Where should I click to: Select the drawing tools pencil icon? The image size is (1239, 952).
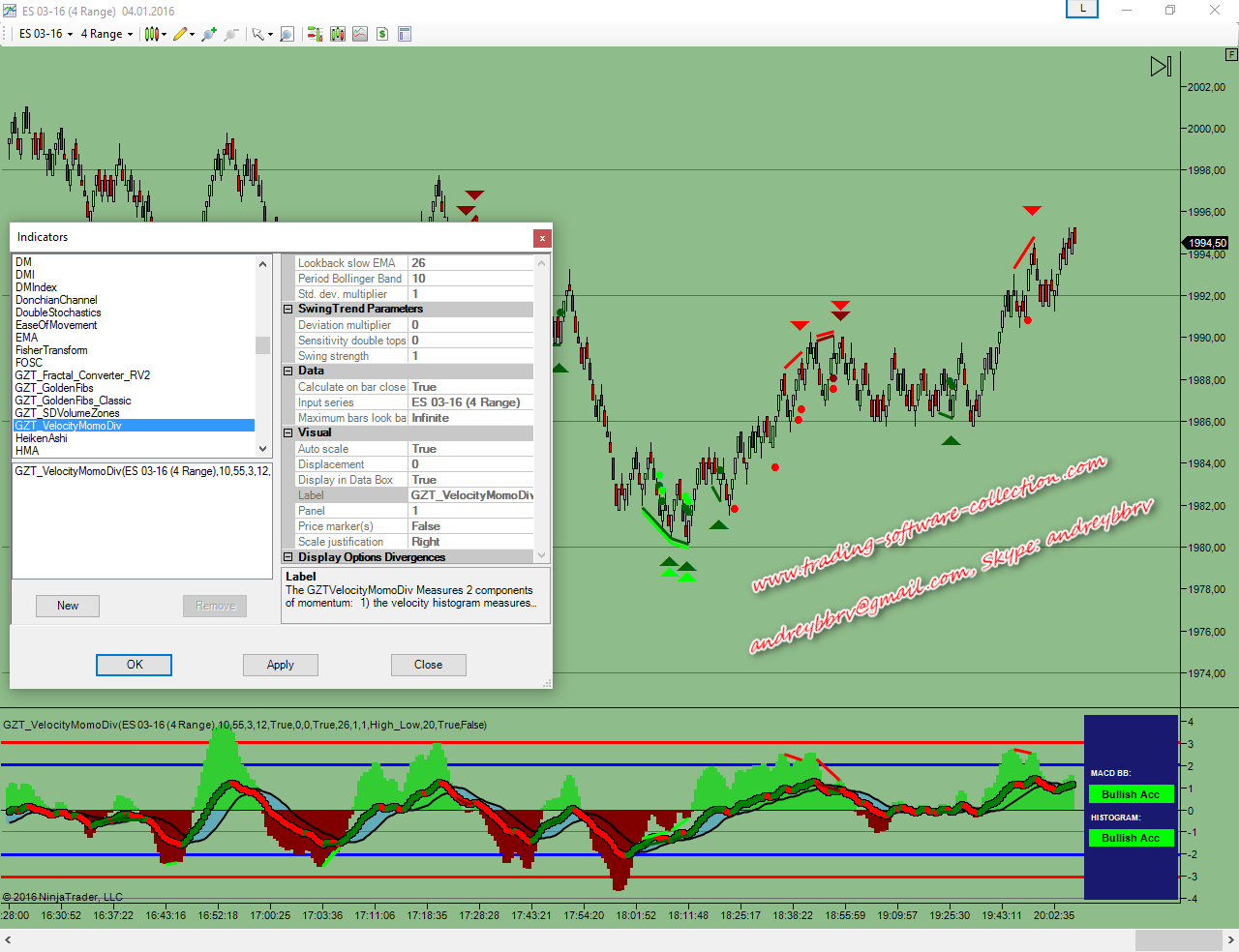coord(180,34)
